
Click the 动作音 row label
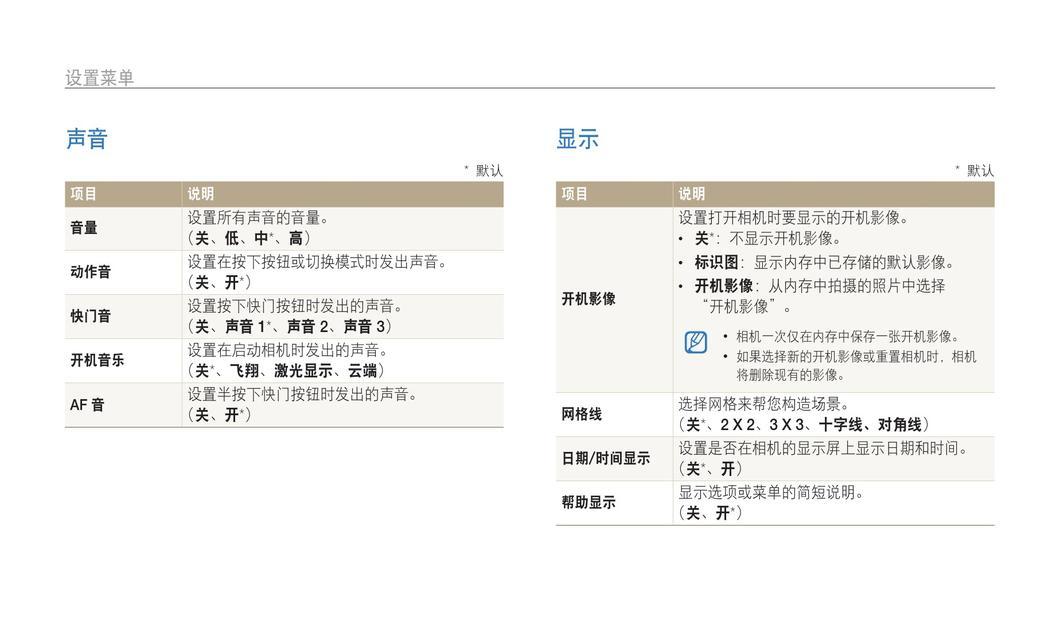[x=91, y=272]
